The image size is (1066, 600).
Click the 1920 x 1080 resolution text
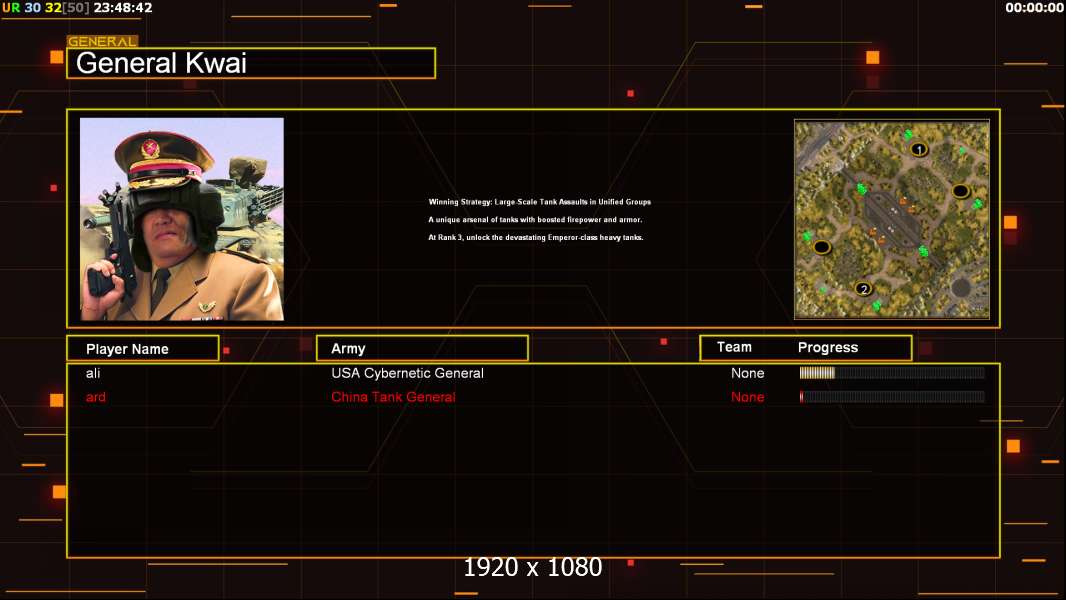click(x=532, y=567)
